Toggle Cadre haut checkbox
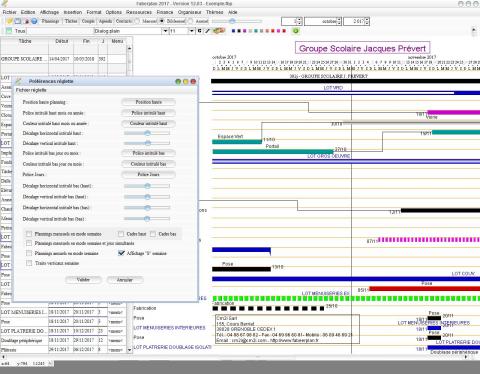Viewport: 480px width, 374px height. (x=121, y=234)
